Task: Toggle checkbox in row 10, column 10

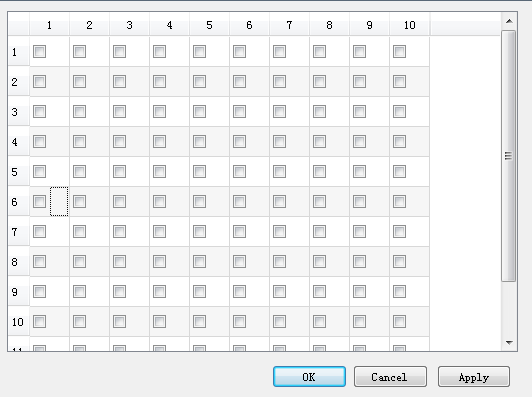Action: point(399,322)
